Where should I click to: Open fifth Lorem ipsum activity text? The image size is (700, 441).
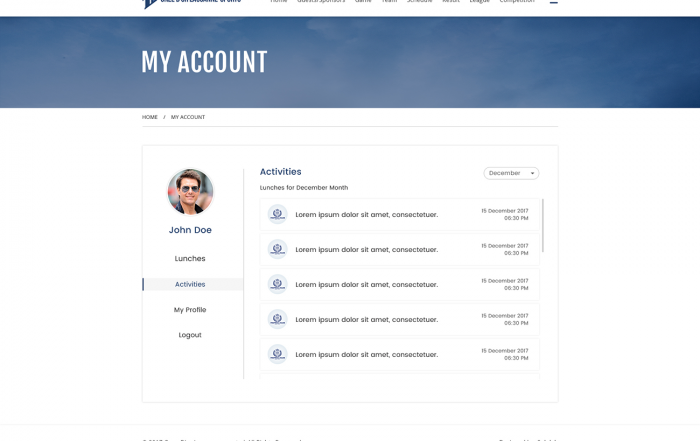pos(367,354)
